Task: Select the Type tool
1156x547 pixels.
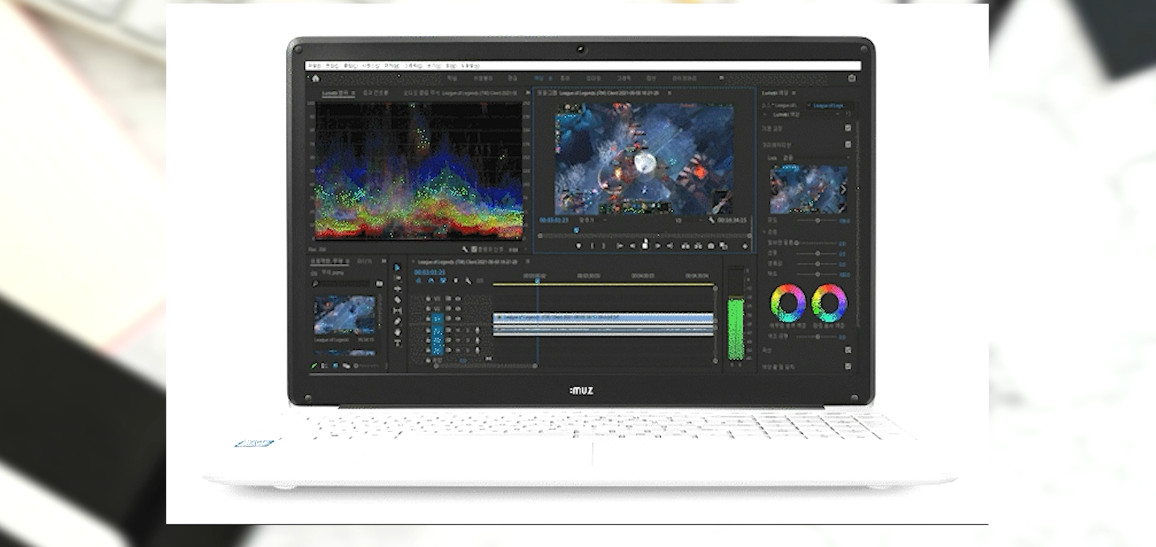Action: point(397,344)
